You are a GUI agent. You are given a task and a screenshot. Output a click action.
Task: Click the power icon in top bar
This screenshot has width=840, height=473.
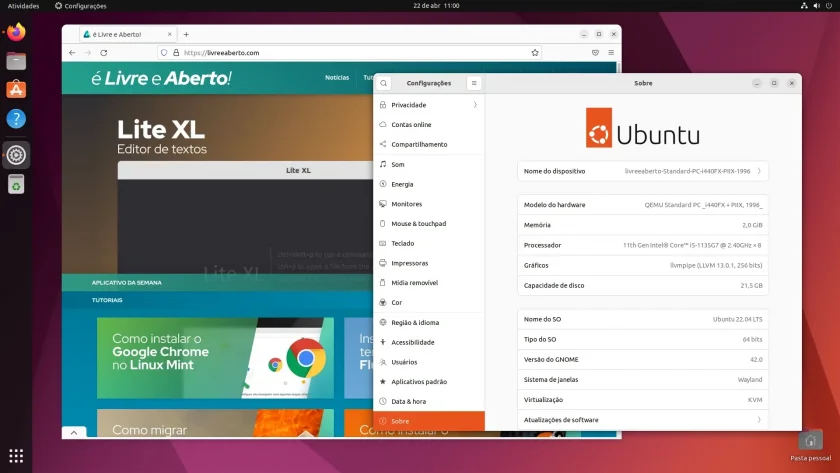click(x=829, y=5)
